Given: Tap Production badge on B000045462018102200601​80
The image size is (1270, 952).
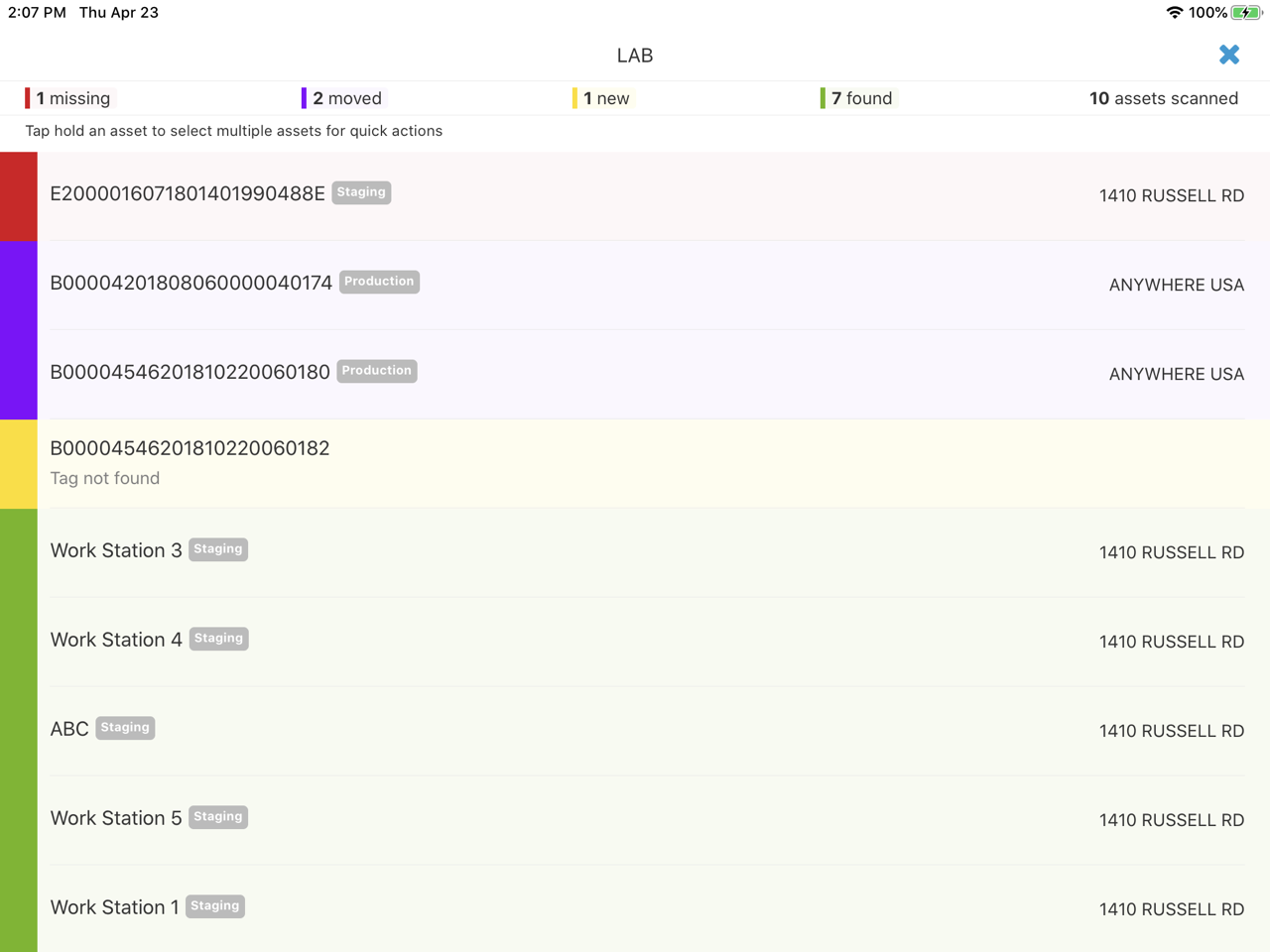Looking at the screenshot, I should 377,371.
